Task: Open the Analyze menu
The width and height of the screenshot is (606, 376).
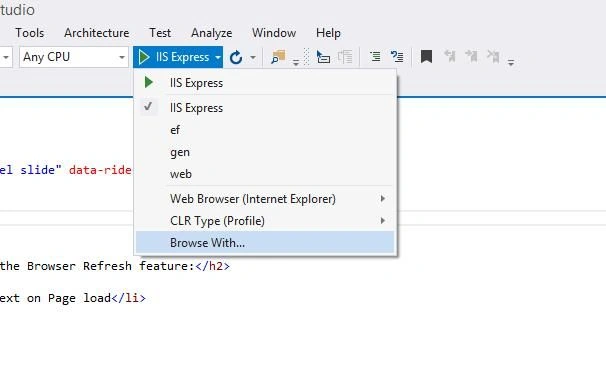Action: pos(211,33)
